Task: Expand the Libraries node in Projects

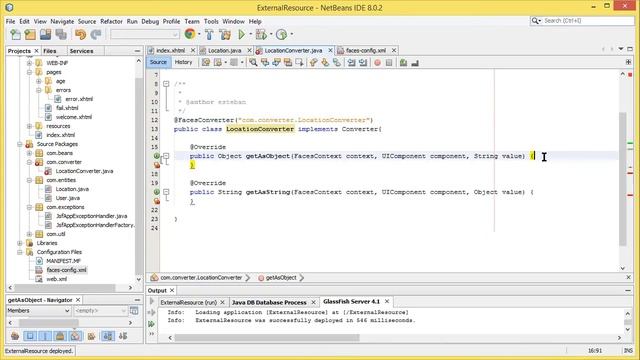Action: (20, 243)
